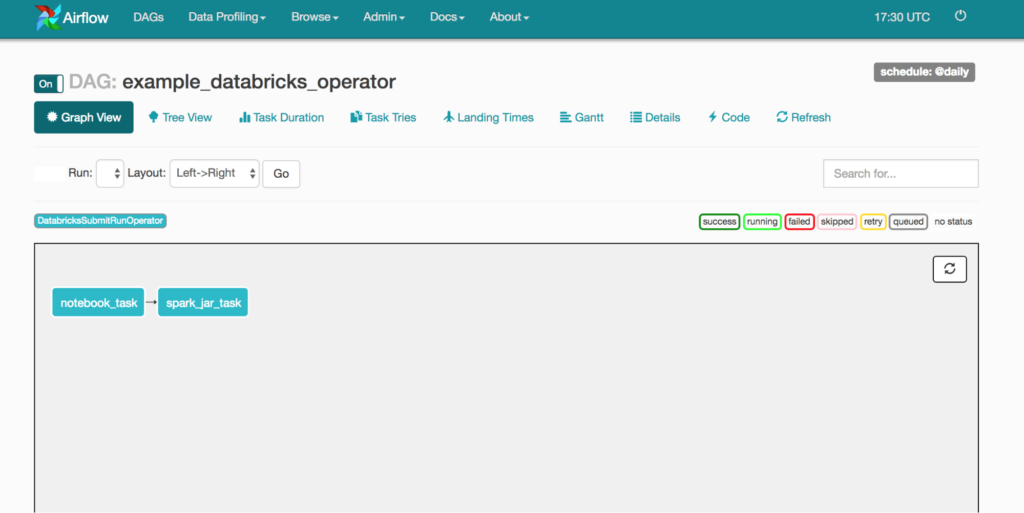This screenshot has width=1024, height=513.
Task: Click the success status legend box
Action: click(x=719, y=221)
